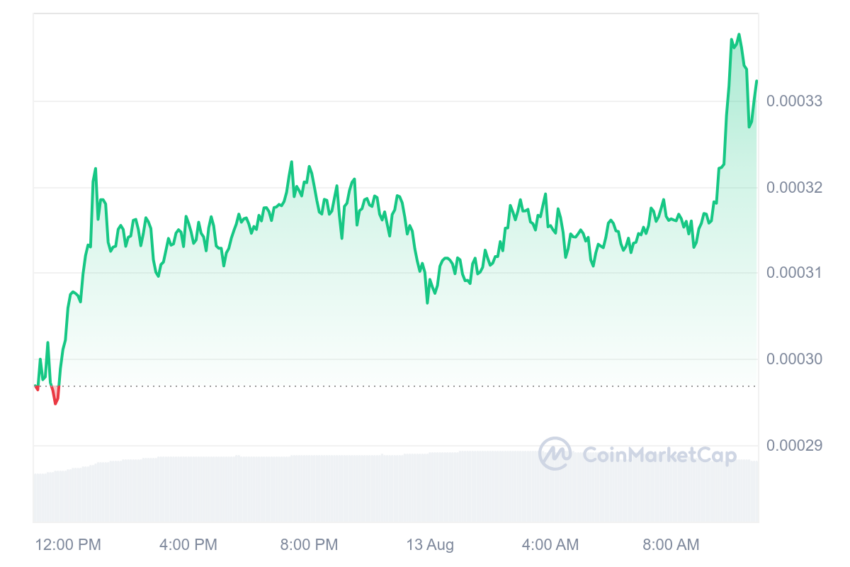Select the 12:00 PM time axis label
The width and height of the screenshot is (850, 567).
(68, 545)
